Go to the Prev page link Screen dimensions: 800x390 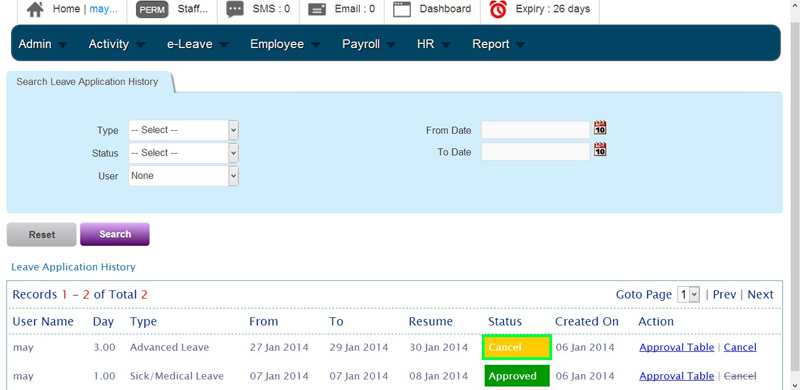click(x=724, y=295)
